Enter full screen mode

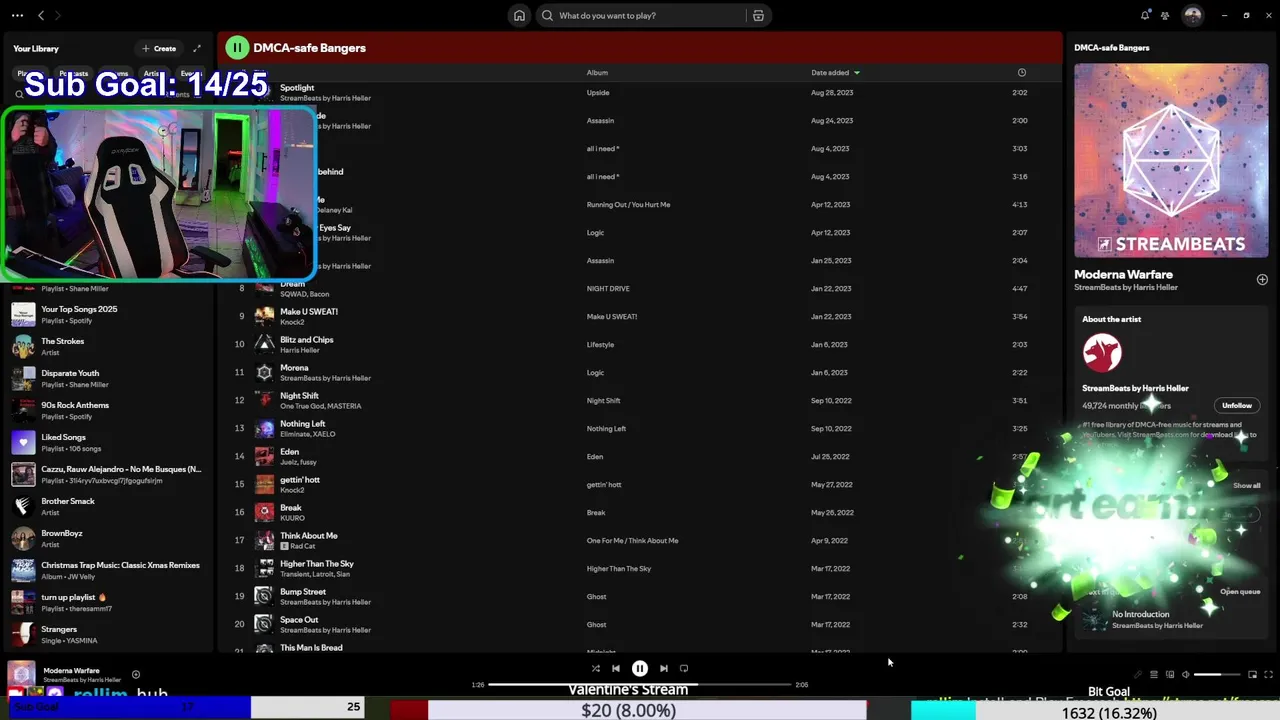pyautogui.click(x=1268, y=675)
